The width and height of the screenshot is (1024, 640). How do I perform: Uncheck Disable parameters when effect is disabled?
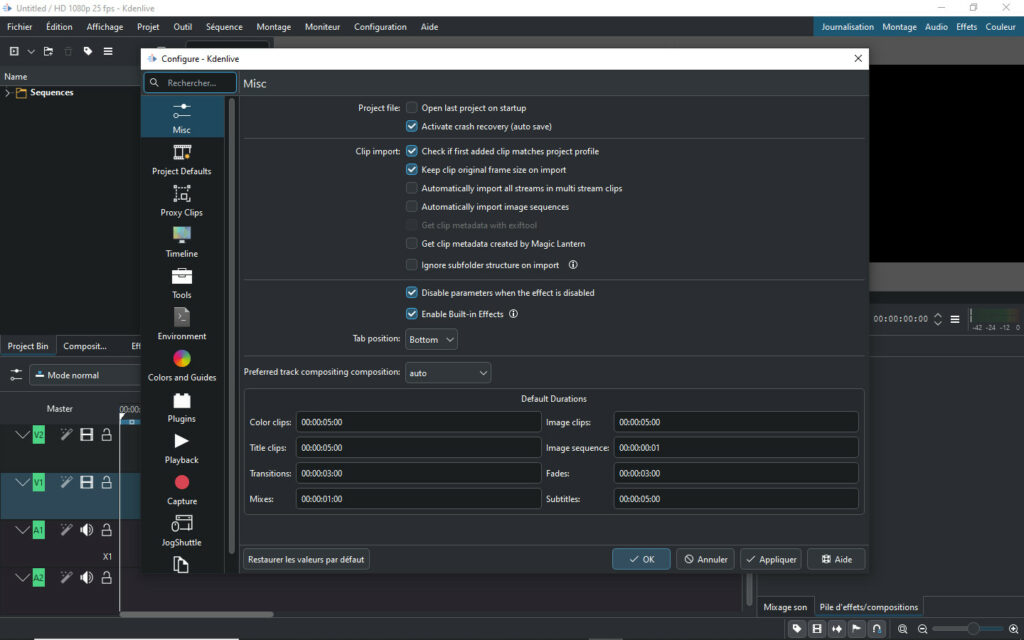coord(411,293)
